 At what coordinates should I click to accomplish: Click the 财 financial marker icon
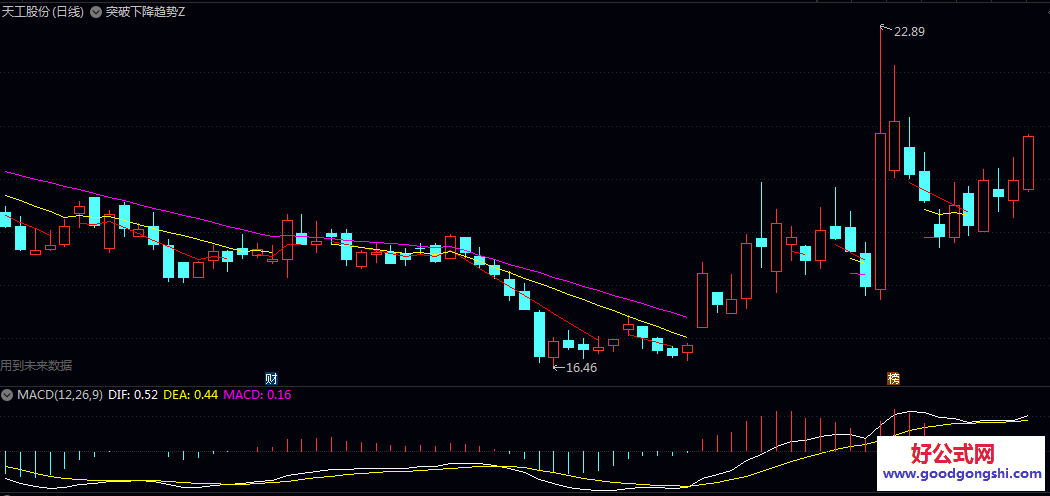[271, 378]
